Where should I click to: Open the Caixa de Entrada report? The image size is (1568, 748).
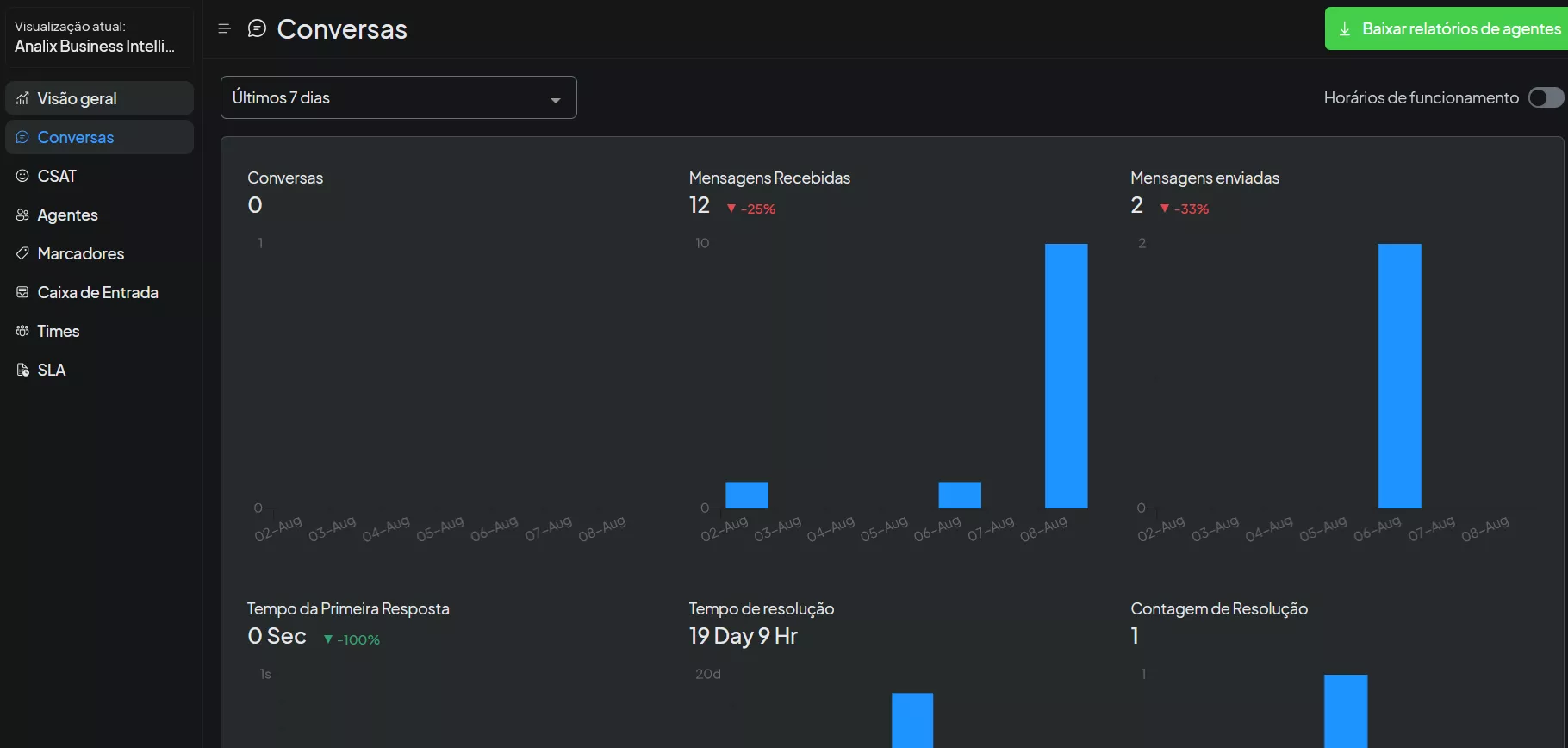[99, 292]
